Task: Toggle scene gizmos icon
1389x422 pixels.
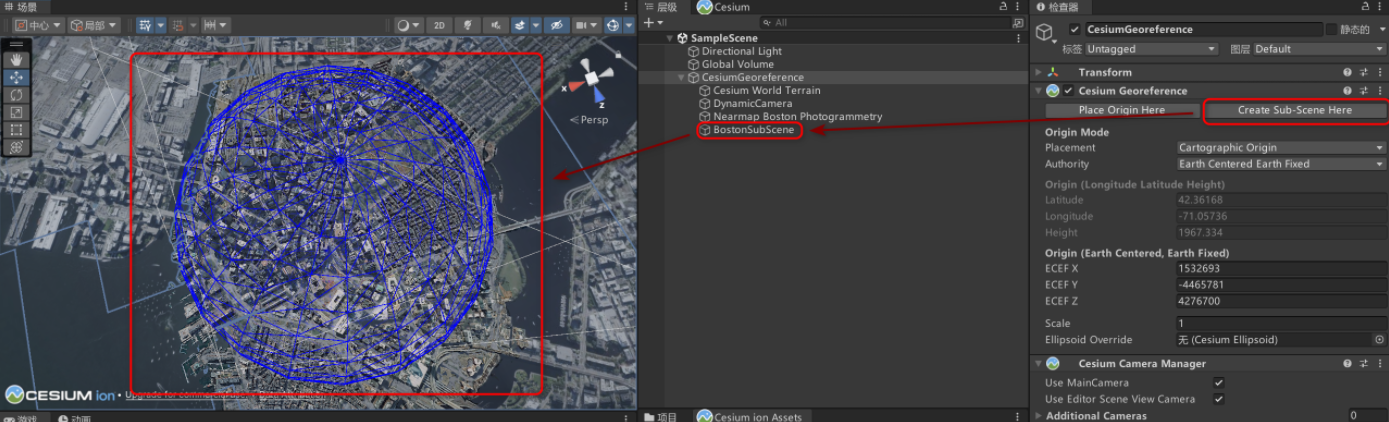Action: pyautogui.click(x=613, y=25)
